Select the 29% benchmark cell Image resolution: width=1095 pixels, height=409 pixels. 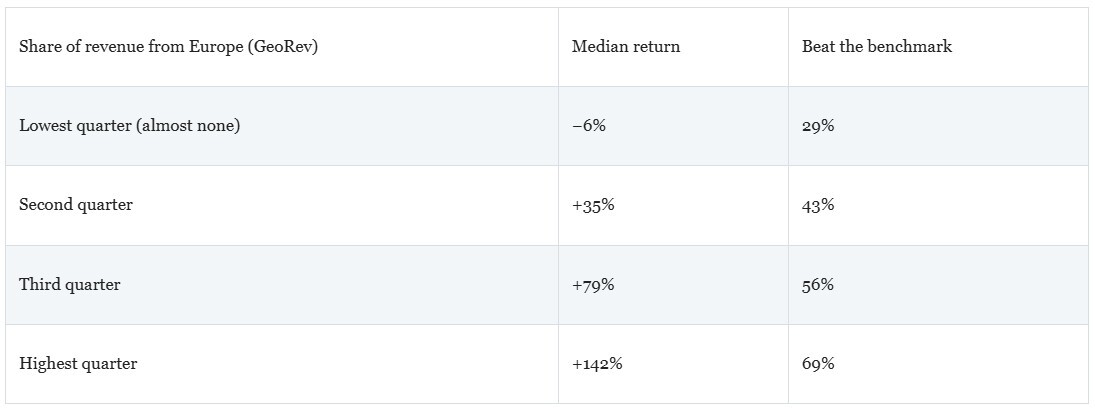818,126
